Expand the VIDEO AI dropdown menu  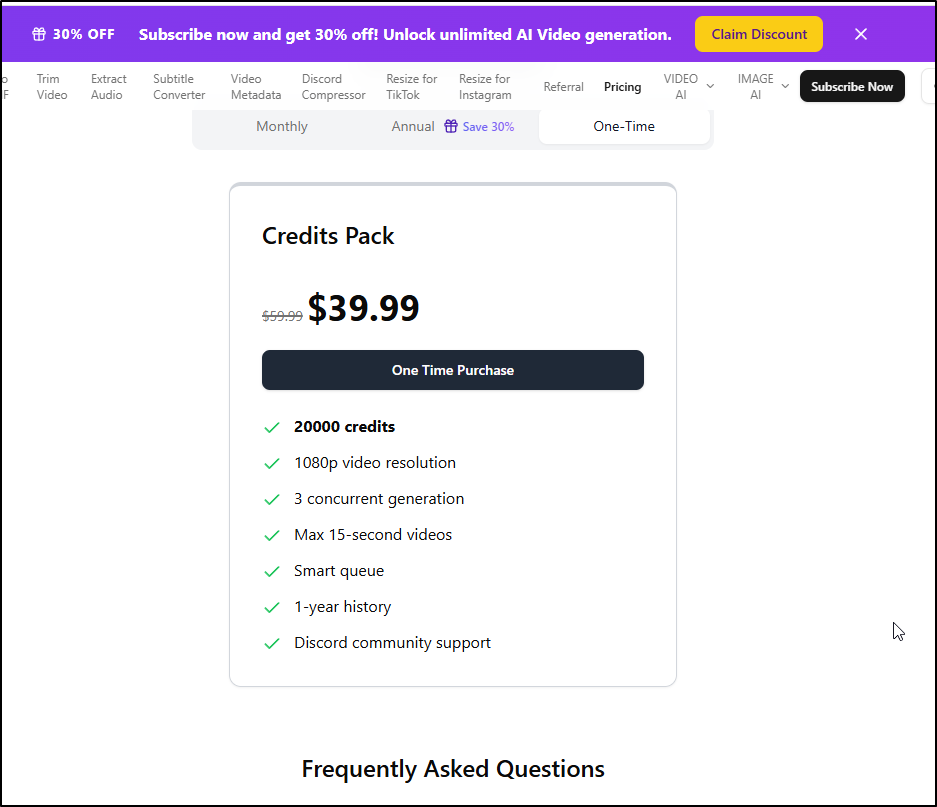[689, 87]
